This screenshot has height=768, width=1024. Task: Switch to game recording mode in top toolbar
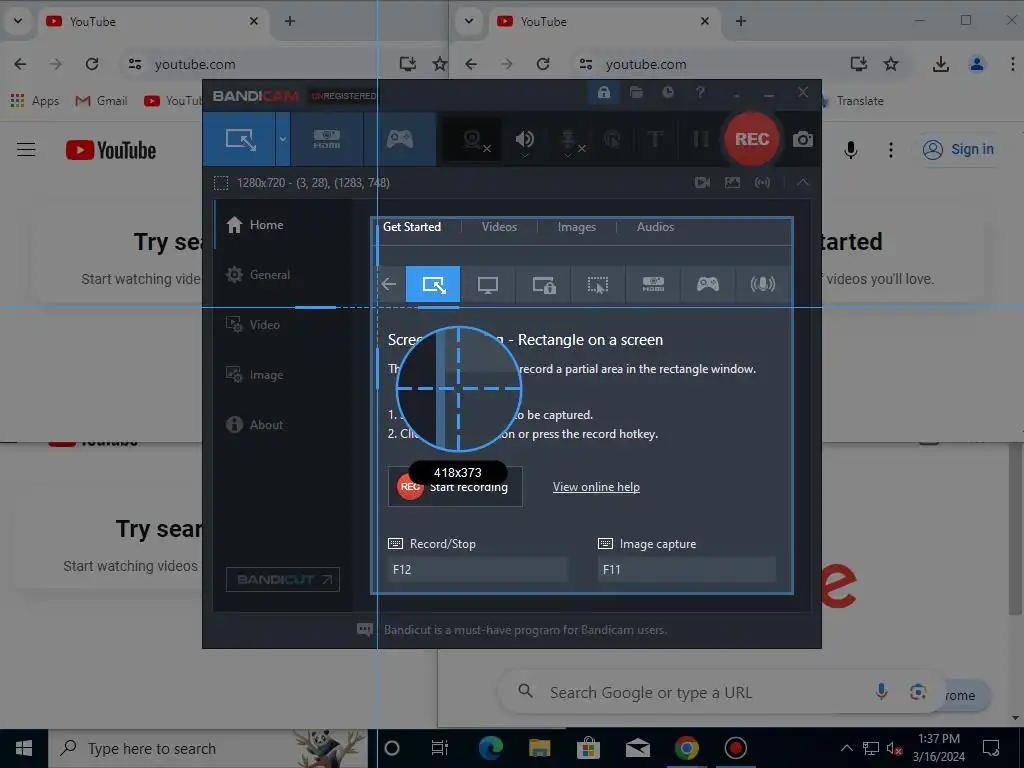click(x=400, y=139)
